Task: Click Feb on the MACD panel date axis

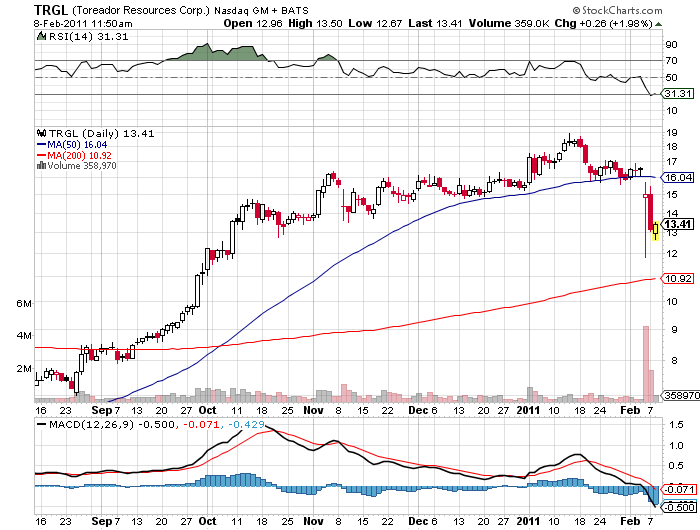Action: point(630,521)
